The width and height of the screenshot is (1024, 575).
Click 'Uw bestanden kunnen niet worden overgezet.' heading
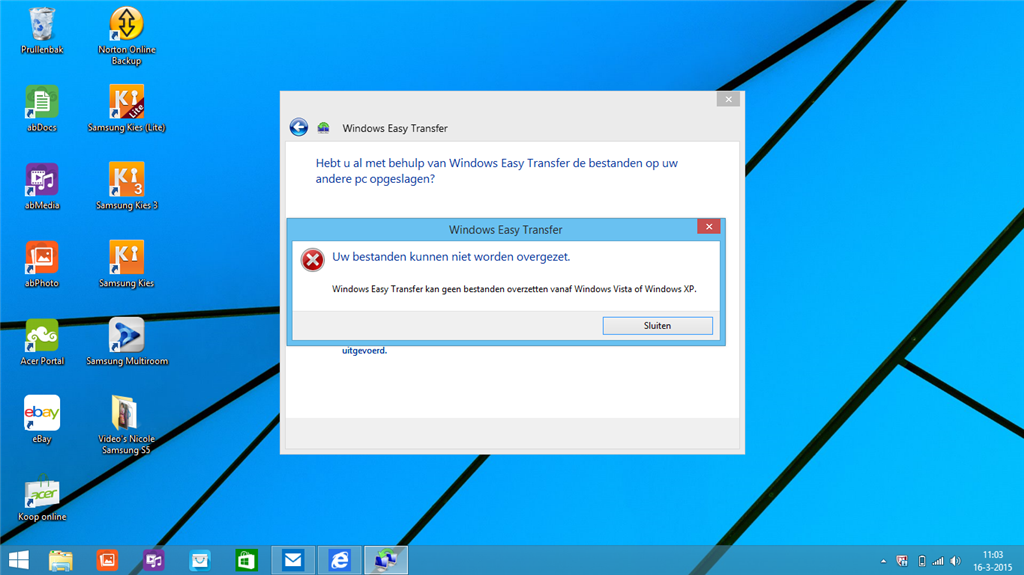coord(451,257)
